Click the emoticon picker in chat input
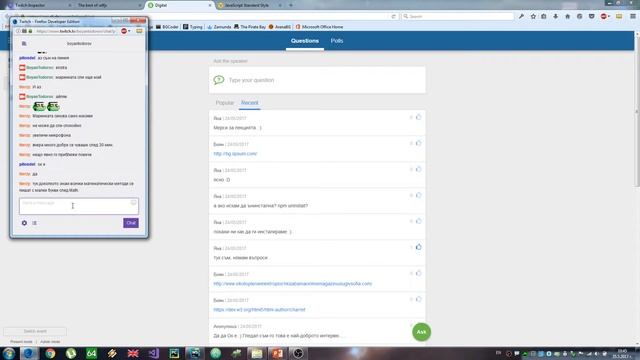Screen dimensions: 640x360 [x=133, y=202]
